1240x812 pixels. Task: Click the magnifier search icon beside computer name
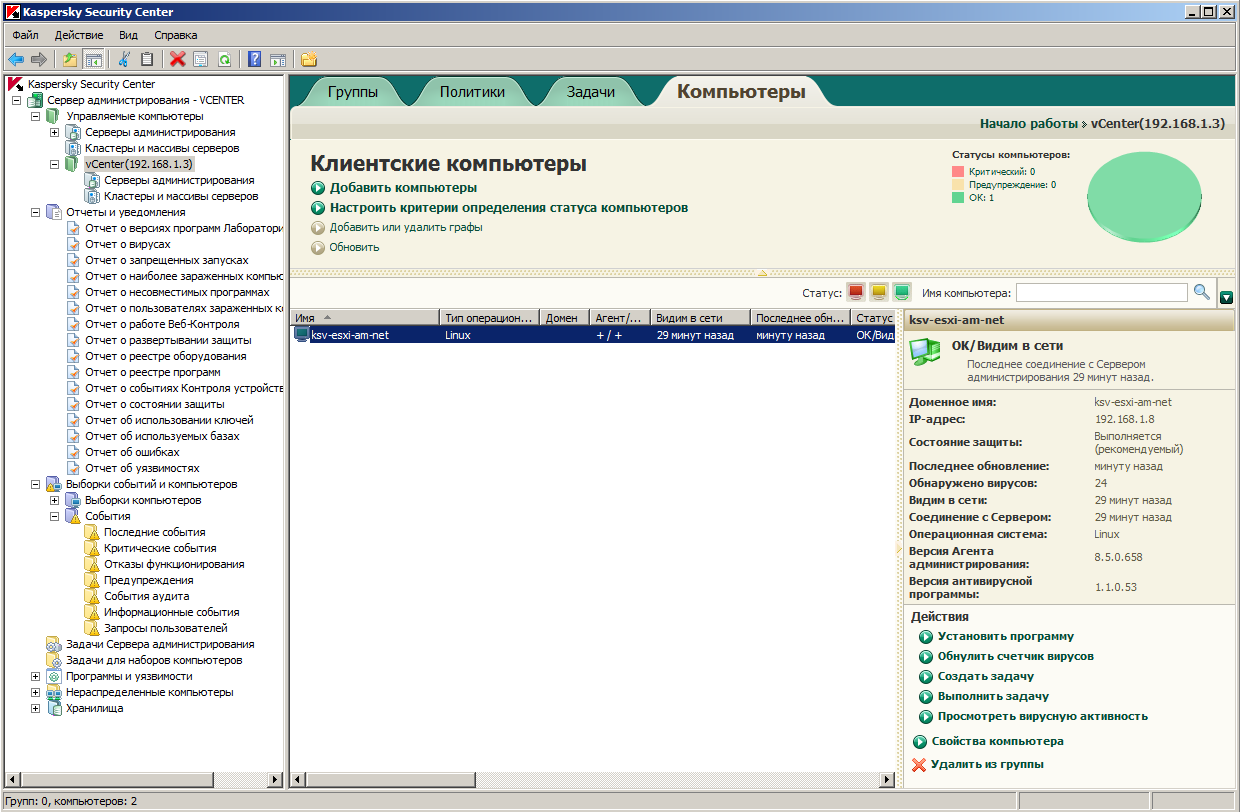click(1202, 292)
